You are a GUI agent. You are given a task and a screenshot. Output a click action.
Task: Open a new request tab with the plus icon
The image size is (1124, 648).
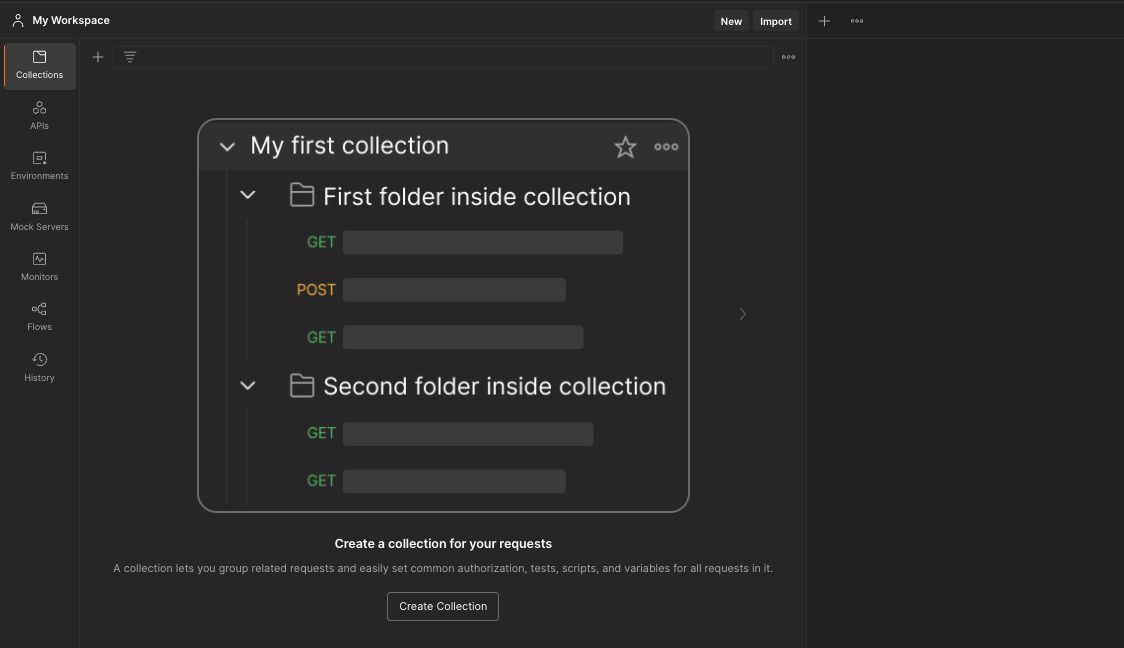click(x=824, y=21)
